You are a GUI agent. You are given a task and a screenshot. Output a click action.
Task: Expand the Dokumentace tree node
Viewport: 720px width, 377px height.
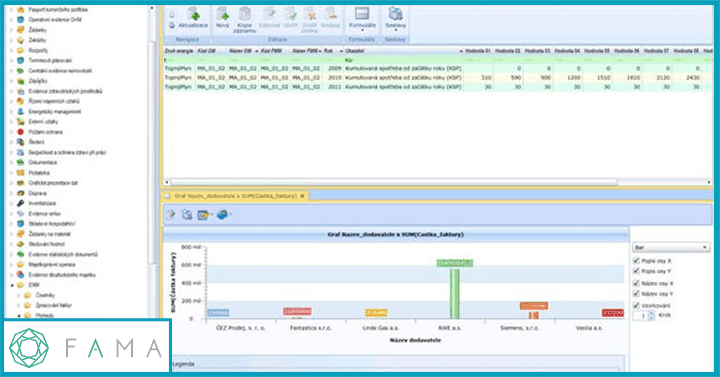(12, 163)
